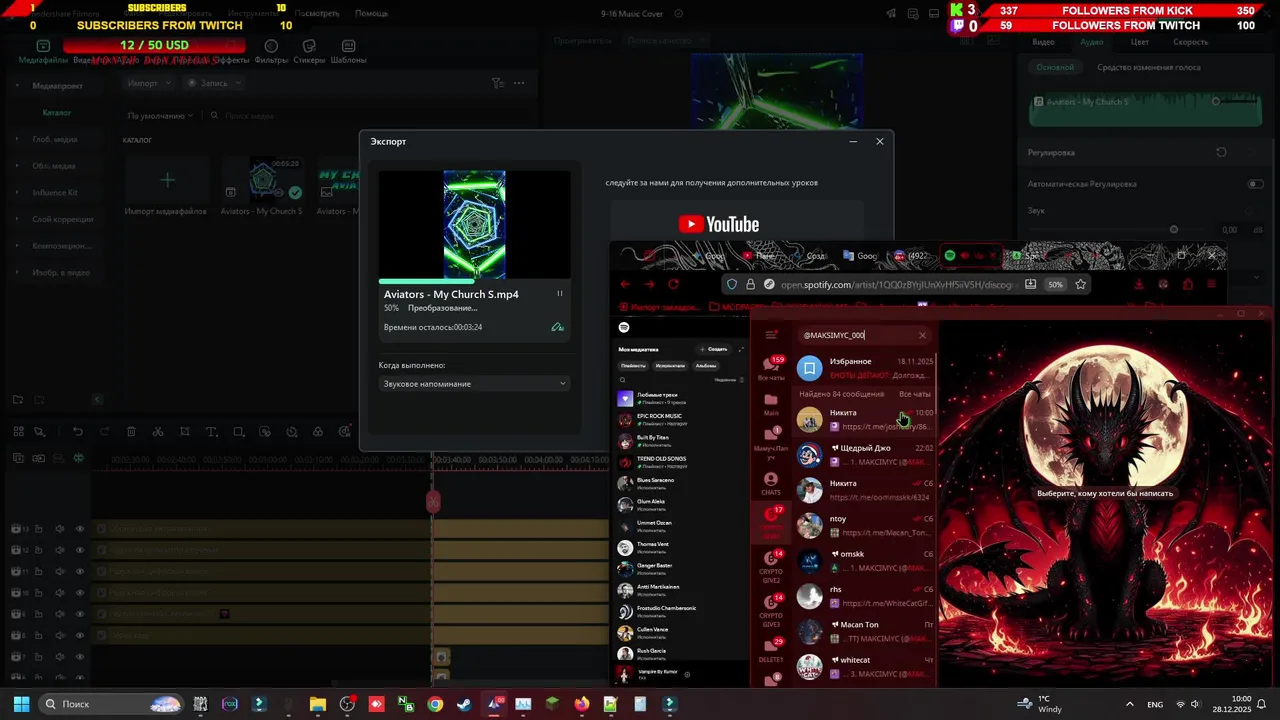
Task: Toggle the Автоматическая Регулировка switch
Action: tap(1255, 184)
